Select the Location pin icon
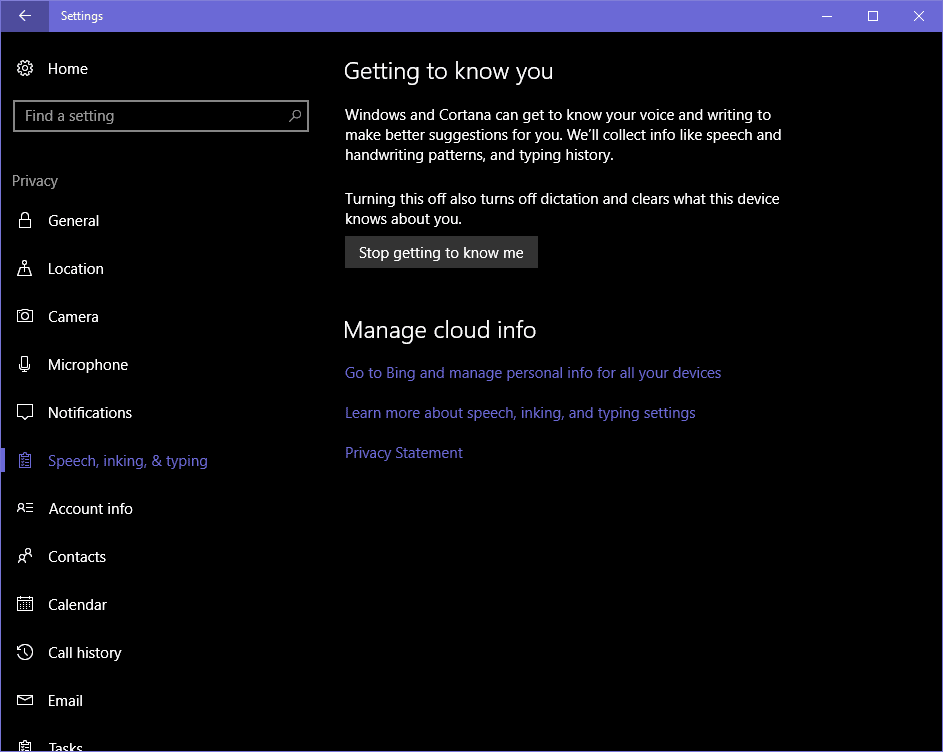Viewport: 943px width, 752px height. tap(24, 268)
